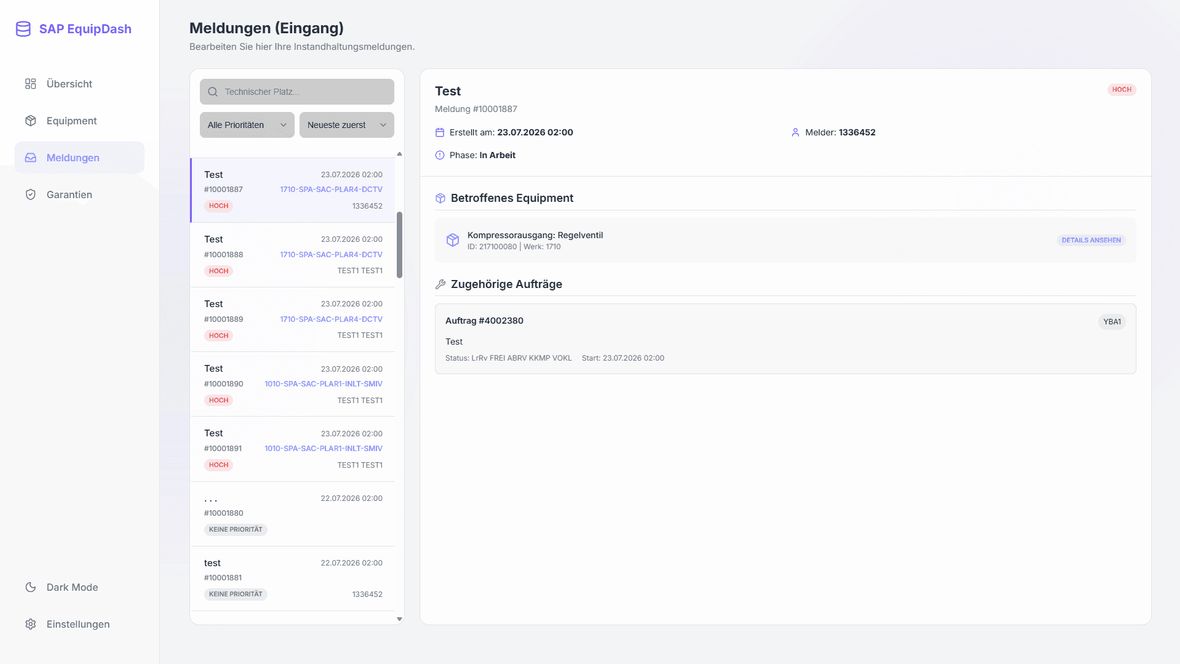Click the cube icon beside Betroffenes Equipment heading
This screenshot has height=664, width=1180.
pos(440,198)
